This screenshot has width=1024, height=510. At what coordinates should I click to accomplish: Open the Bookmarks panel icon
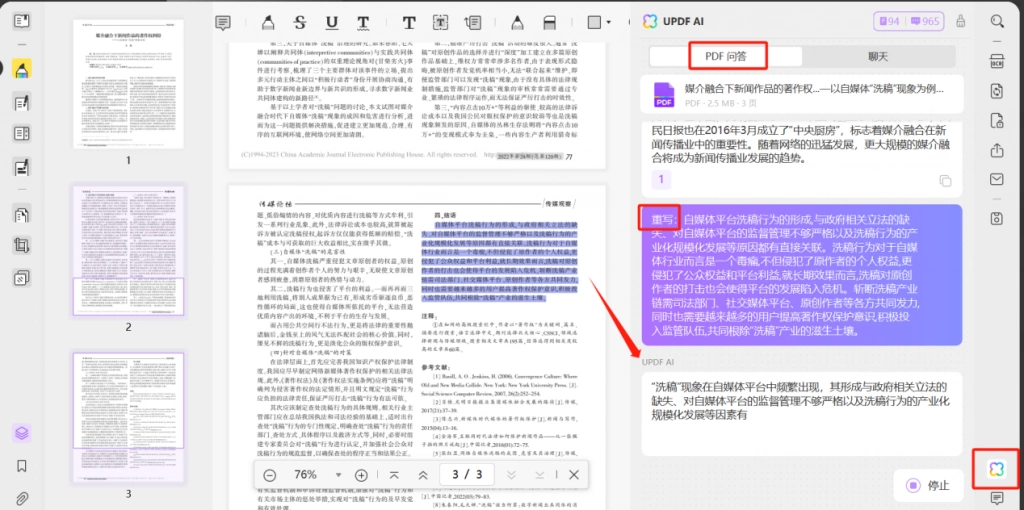pos(22,466)
